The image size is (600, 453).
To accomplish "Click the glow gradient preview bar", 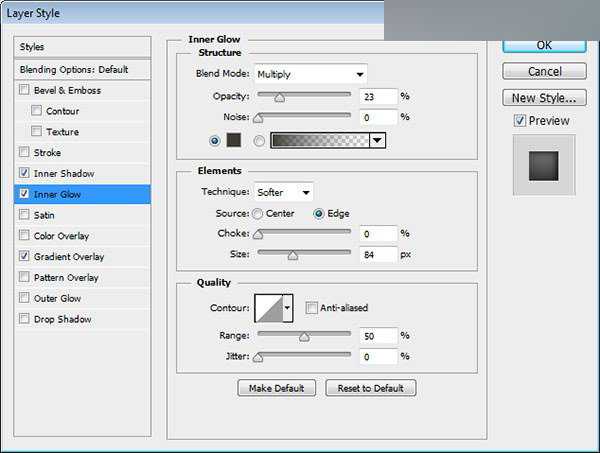I will 319,141.
